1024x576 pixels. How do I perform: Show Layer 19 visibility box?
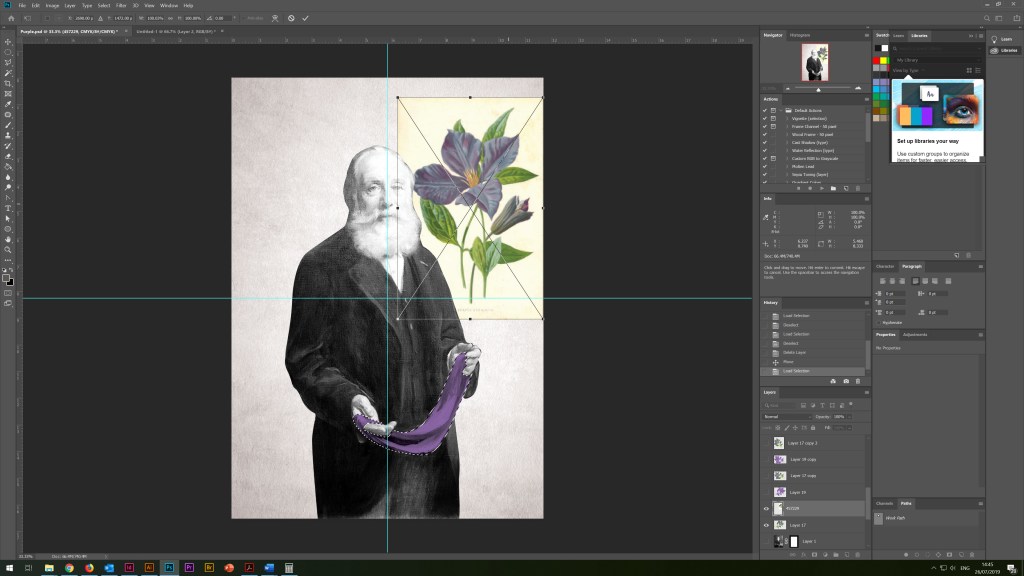tap(766, 492)
